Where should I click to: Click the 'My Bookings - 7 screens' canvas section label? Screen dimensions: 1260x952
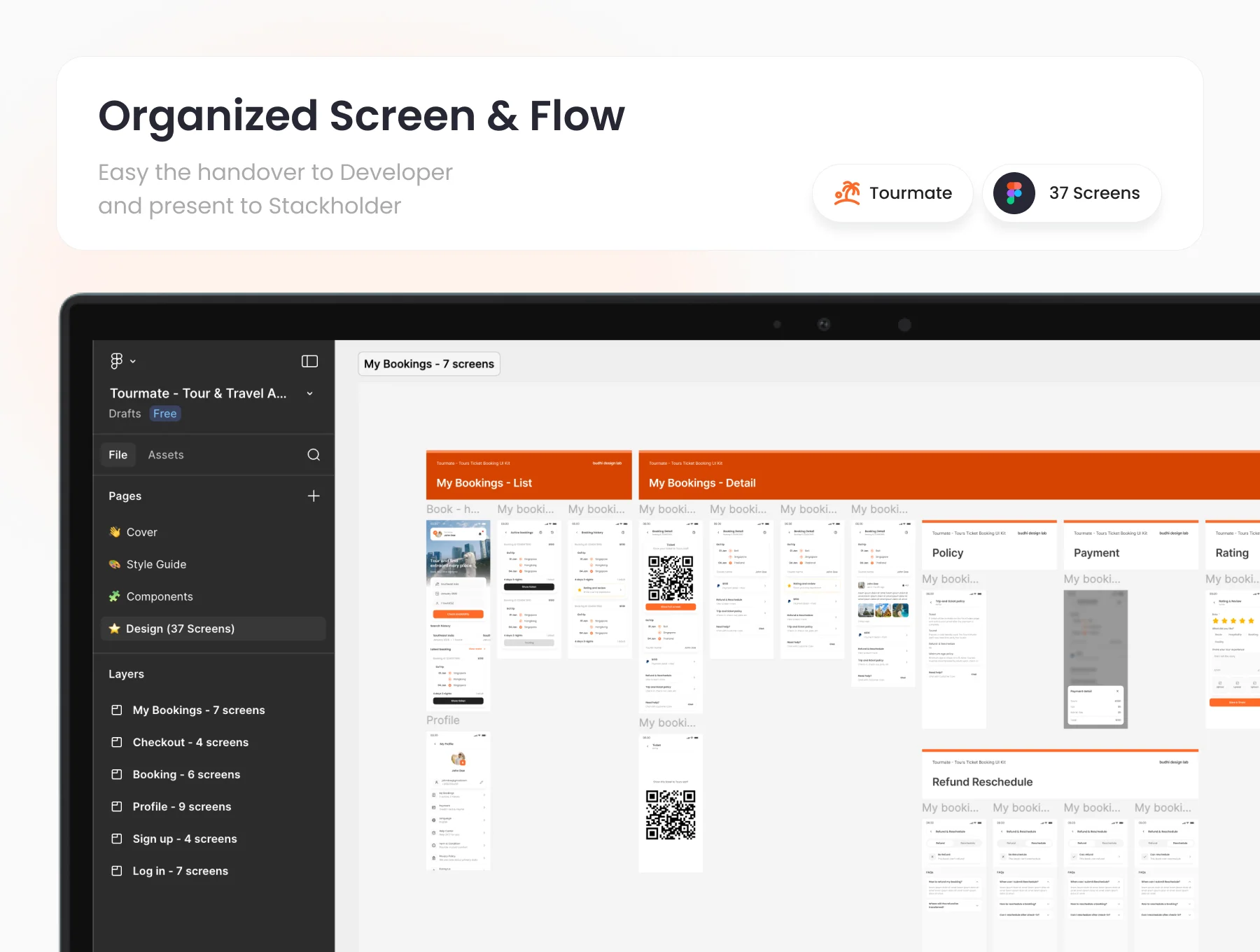pos(429,364)
